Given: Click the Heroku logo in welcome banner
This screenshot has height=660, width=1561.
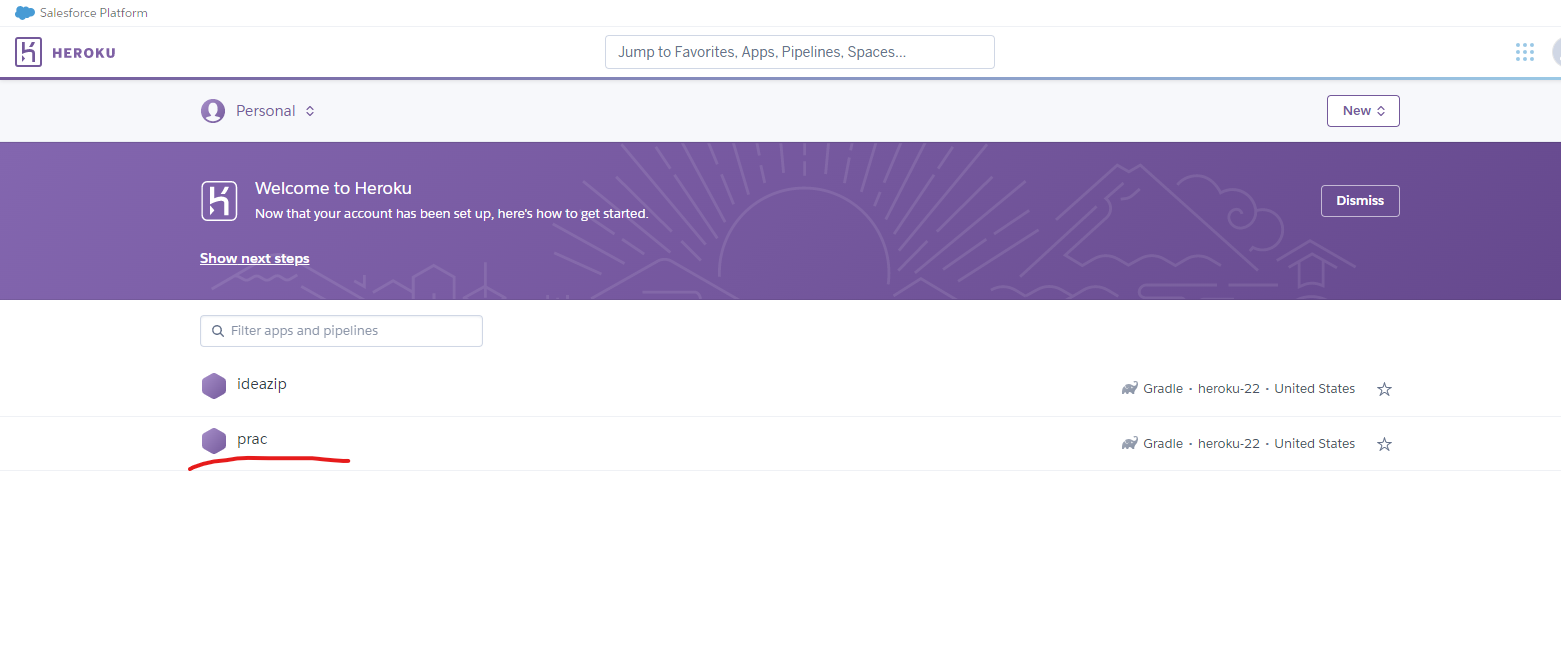Looking at the screenshot, I should point(219,201).
